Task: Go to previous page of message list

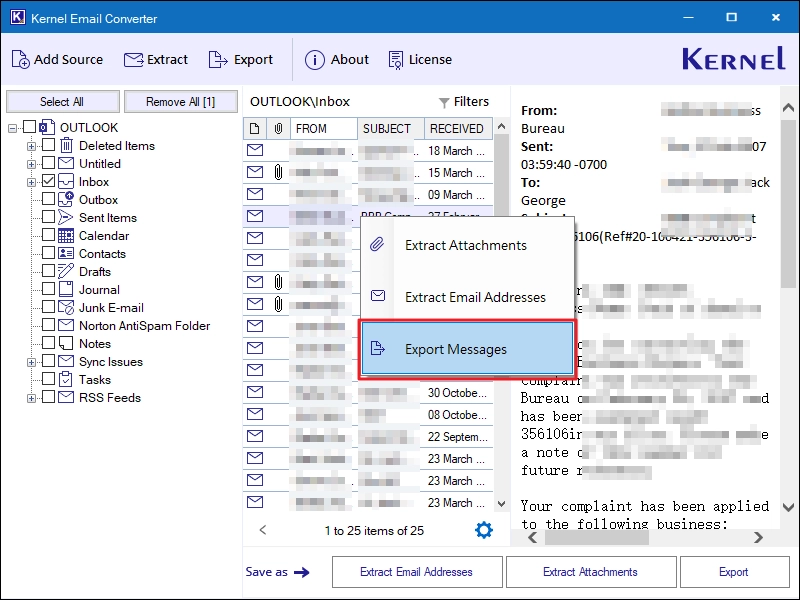Action: [x=263, y=530]
